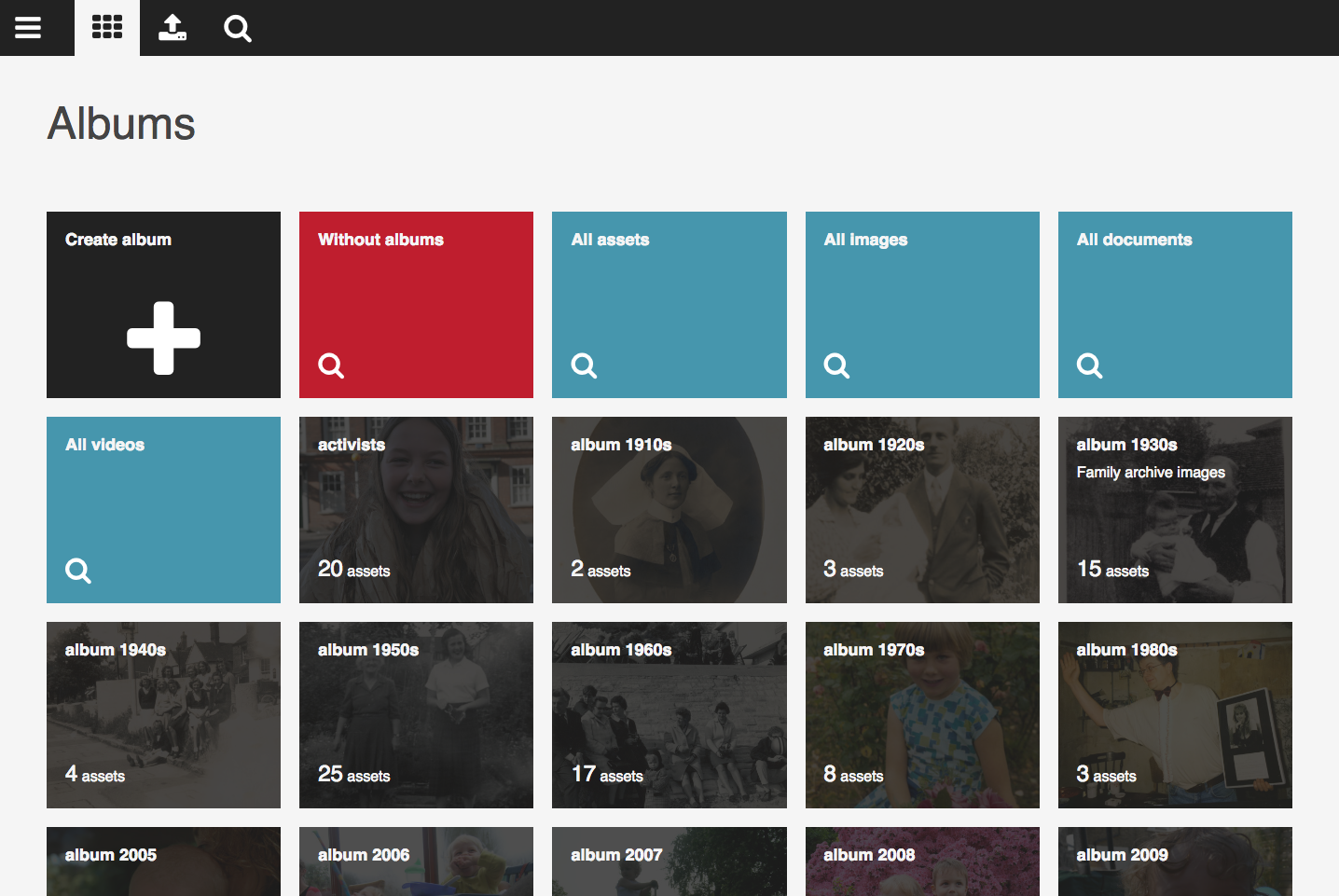Open album 1940s
Image resolution: width=1339 pixels, height=896 pixels.
(x=163, y=715)
